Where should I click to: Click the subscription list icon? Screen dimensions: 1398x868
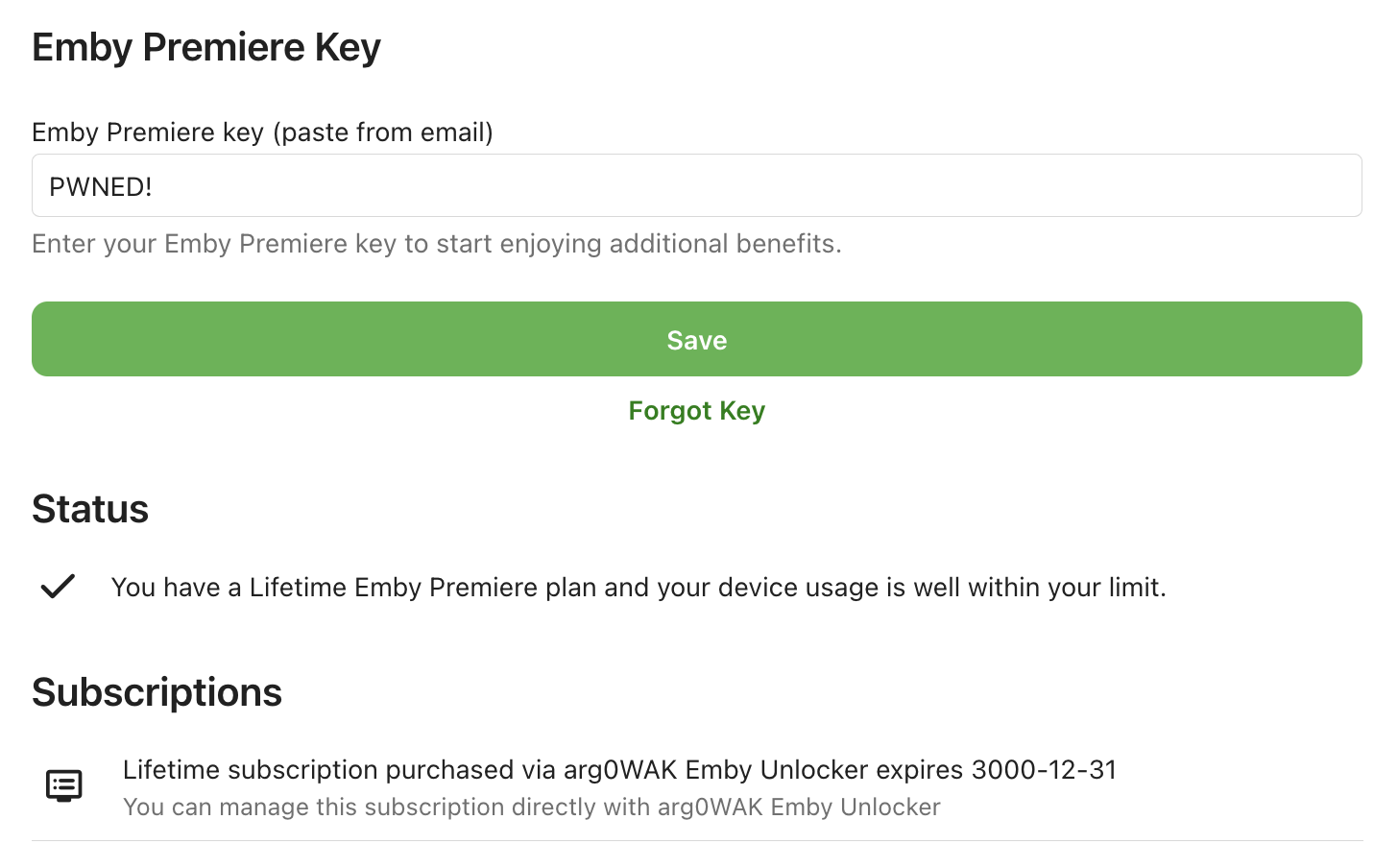coord(64,785)
